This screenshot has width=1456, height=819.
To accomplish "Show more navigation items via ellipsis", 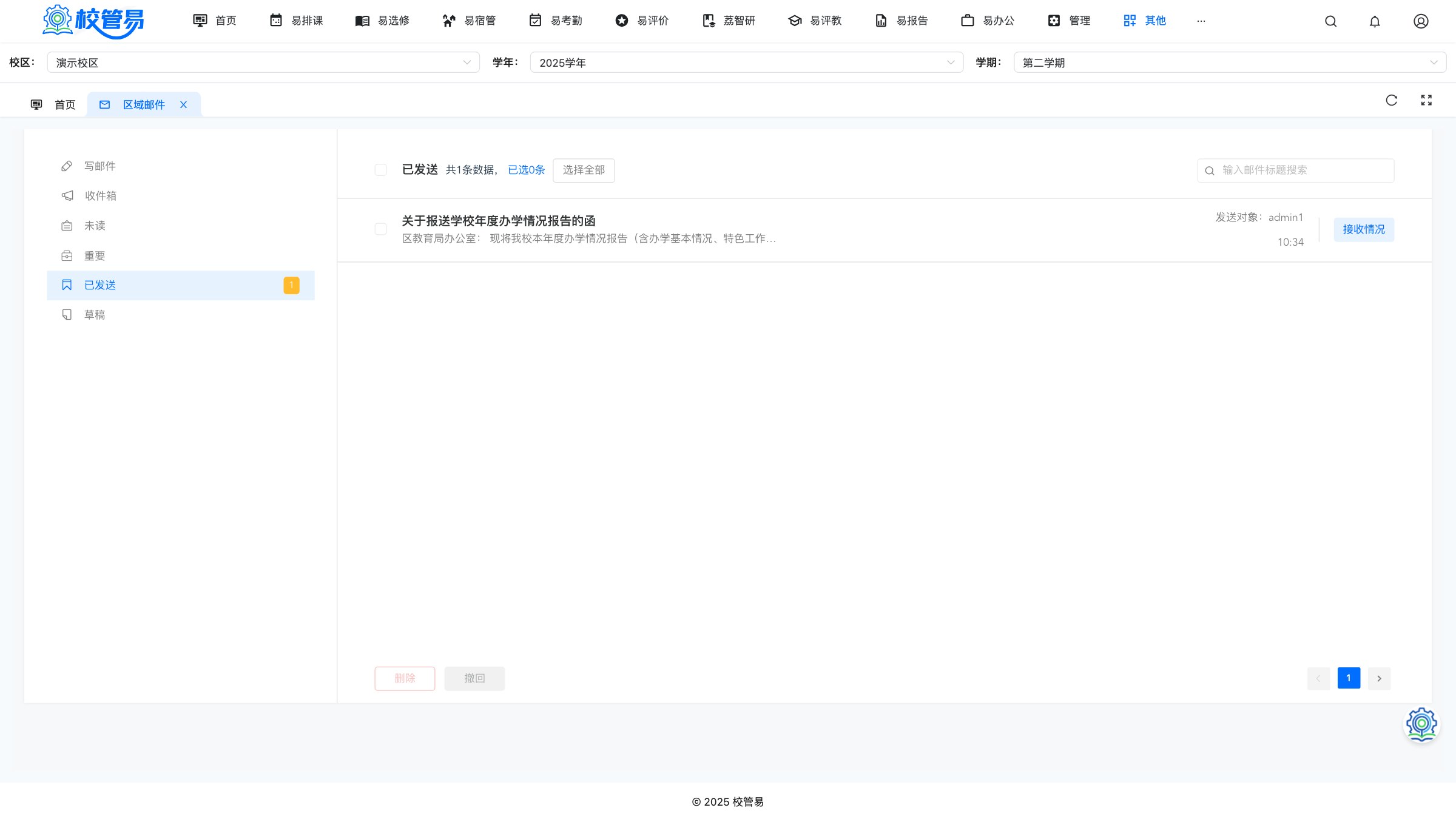I will click(x=1201, y=21).
